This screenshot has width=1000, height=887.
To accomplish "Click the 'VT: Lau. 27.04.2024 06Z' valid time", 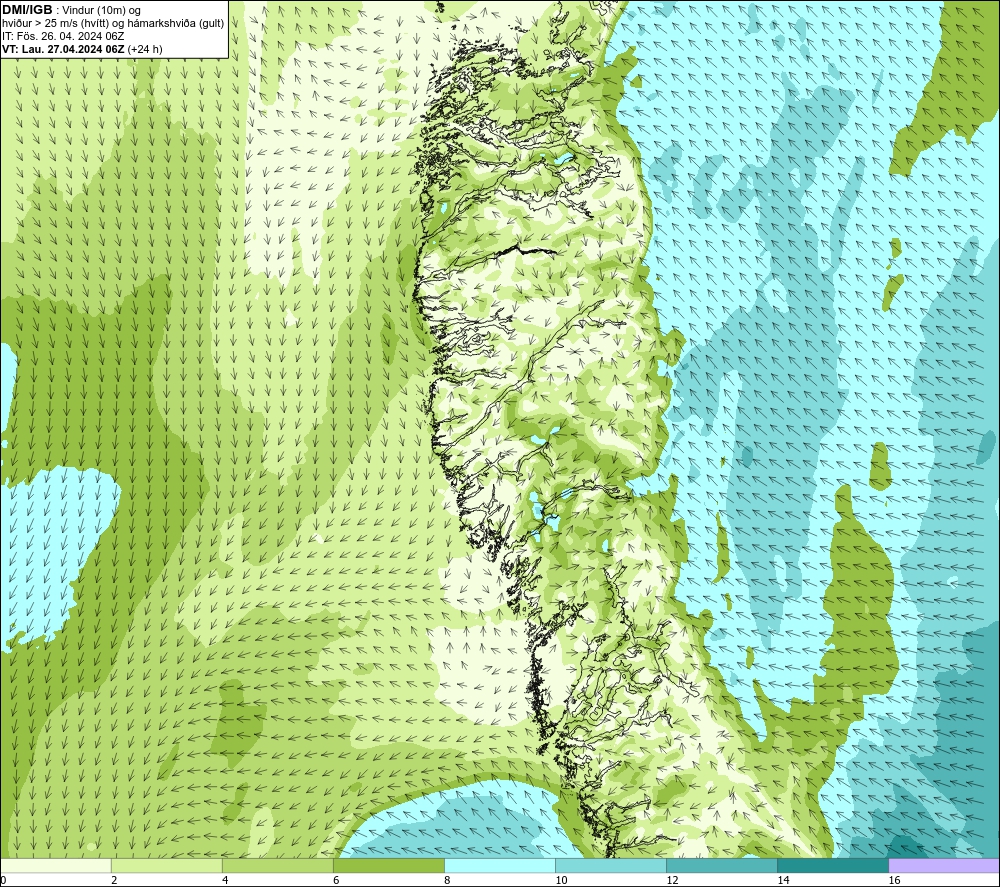I will (x=63, y=48).
